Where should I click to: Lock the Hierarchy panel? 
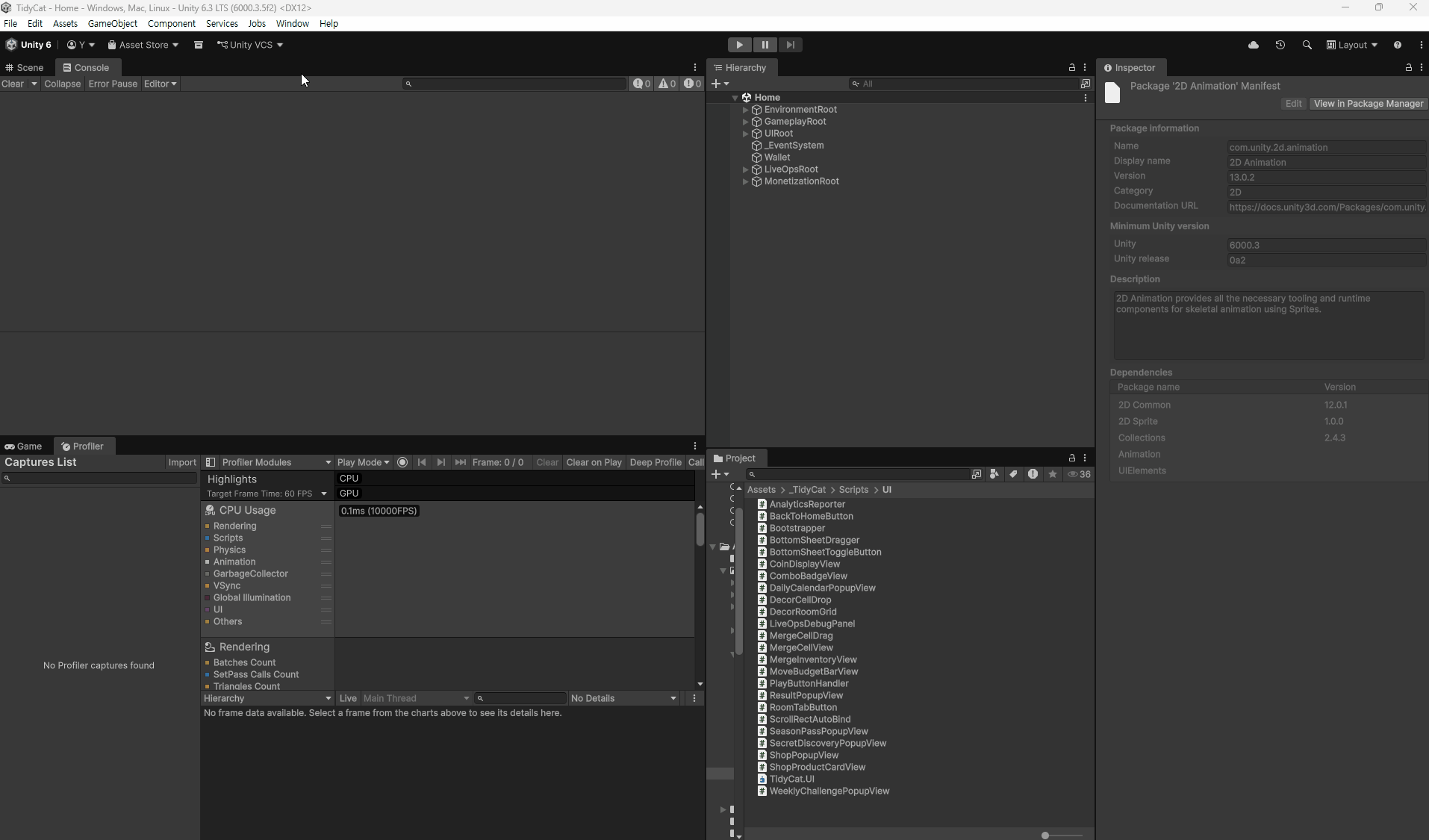tap(1072, 67)
